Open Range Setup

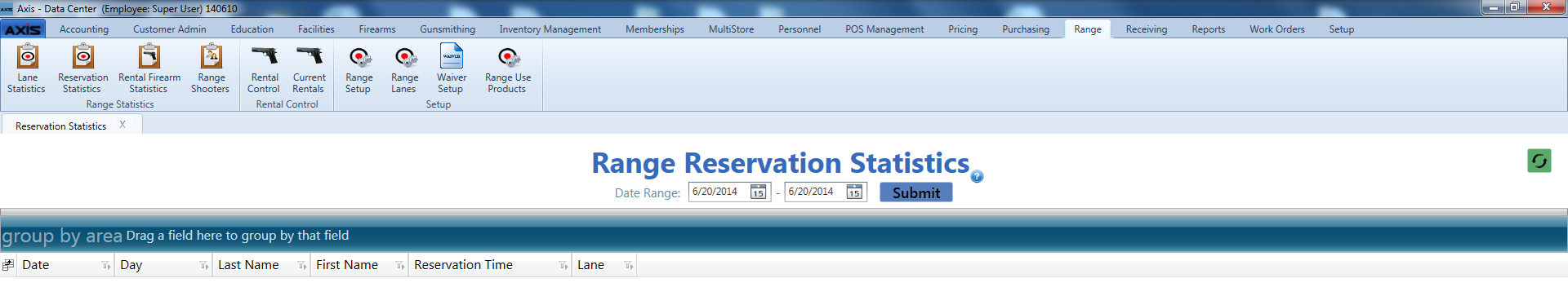click(359, 68)
